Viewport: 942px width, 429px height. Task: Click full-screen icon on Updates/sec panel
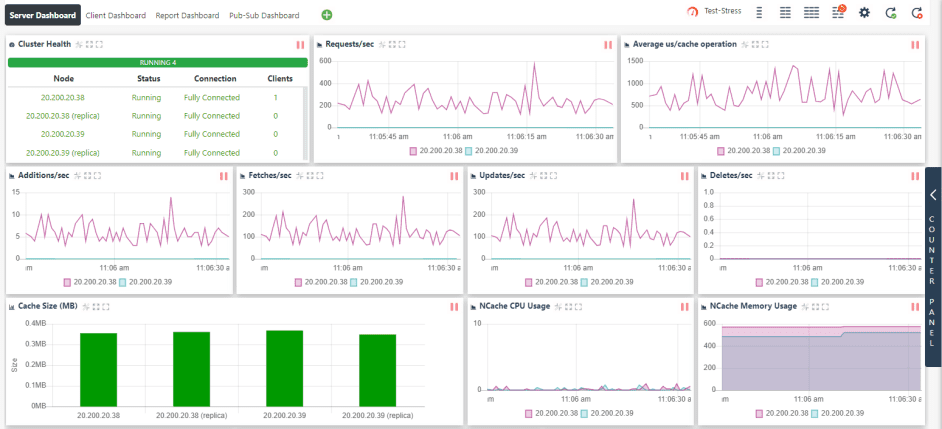tap(553, 176)
